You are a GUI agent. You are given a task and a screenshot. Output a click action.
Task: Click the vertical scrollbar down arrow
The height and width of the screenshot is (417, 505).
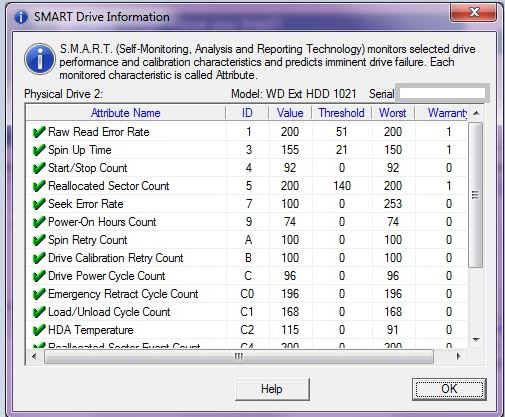(x=476, y=340)
